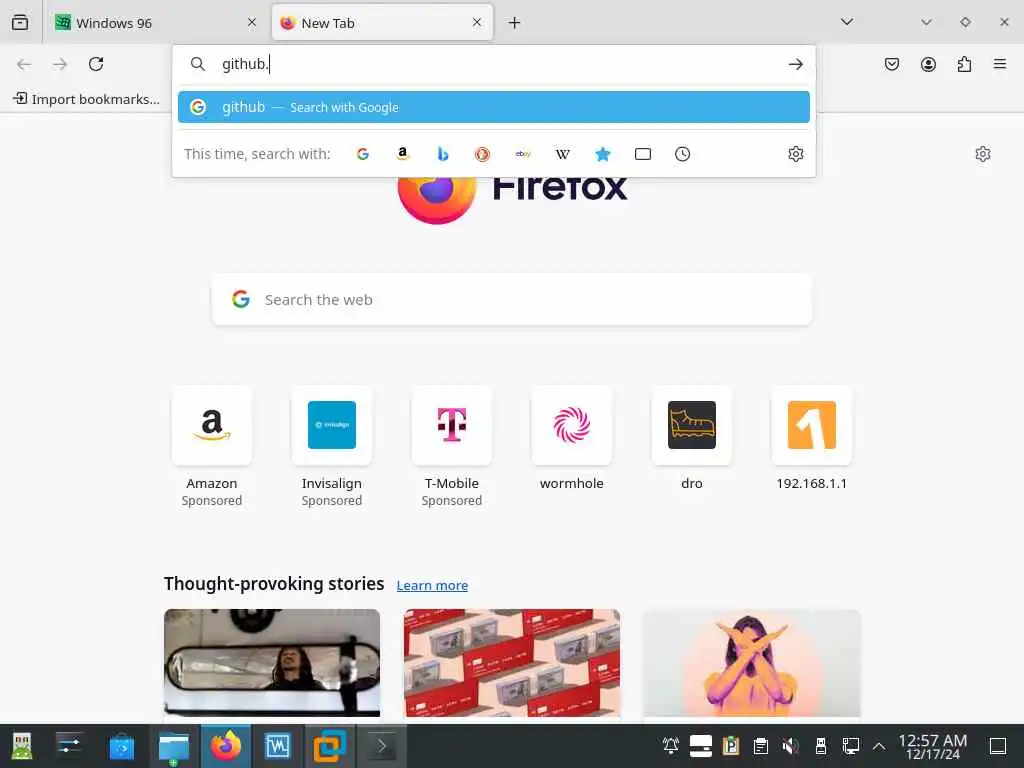
Task: Open the Firefox hamburger application menu
Action: pyautogui.click(x=1000, y=64)
